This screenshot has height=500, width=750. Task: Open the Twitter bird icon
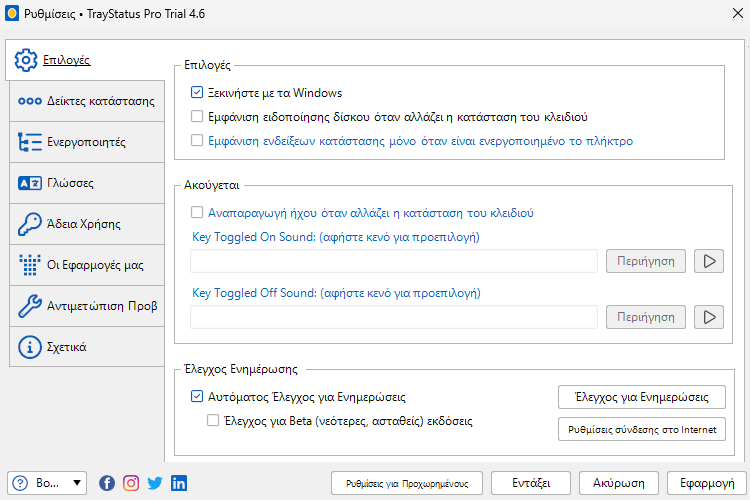click(x=155, y=483)
